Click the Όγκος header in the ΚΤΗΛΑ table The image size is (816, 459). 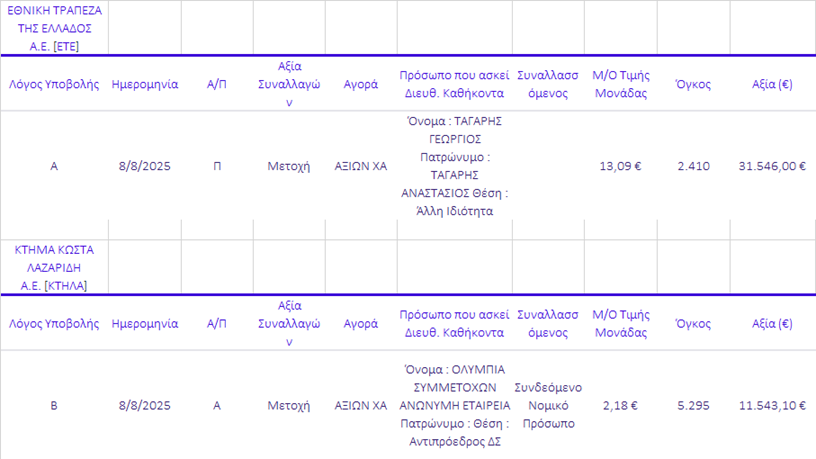693,324
